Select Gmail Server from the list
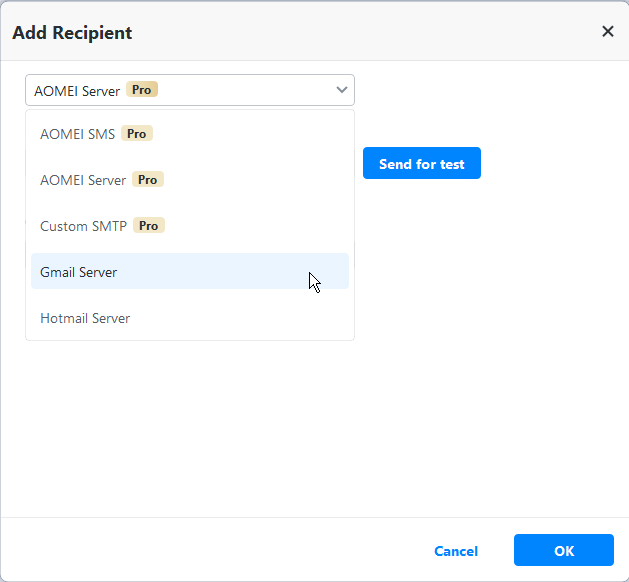This screenshot has width=629, height=582. click(79, 272)
